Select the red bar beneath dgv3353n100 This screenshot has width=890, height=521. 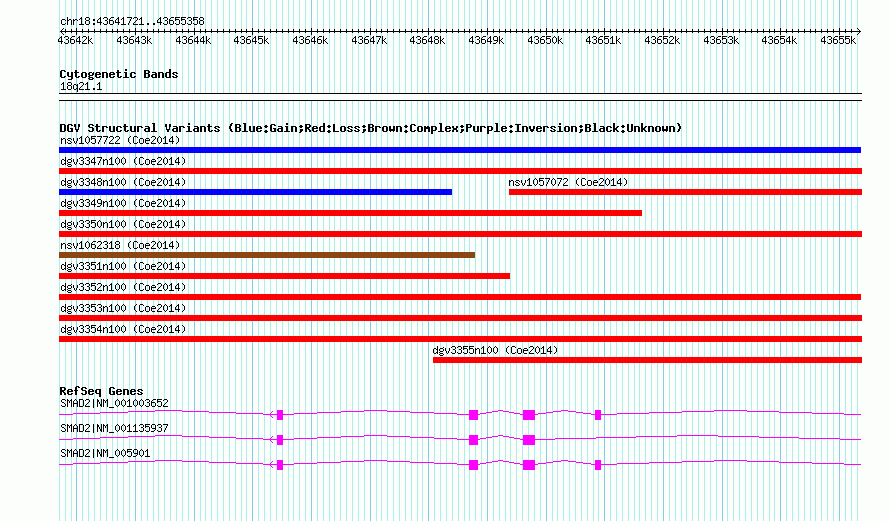pyautogui.click(x=460, y=318)
